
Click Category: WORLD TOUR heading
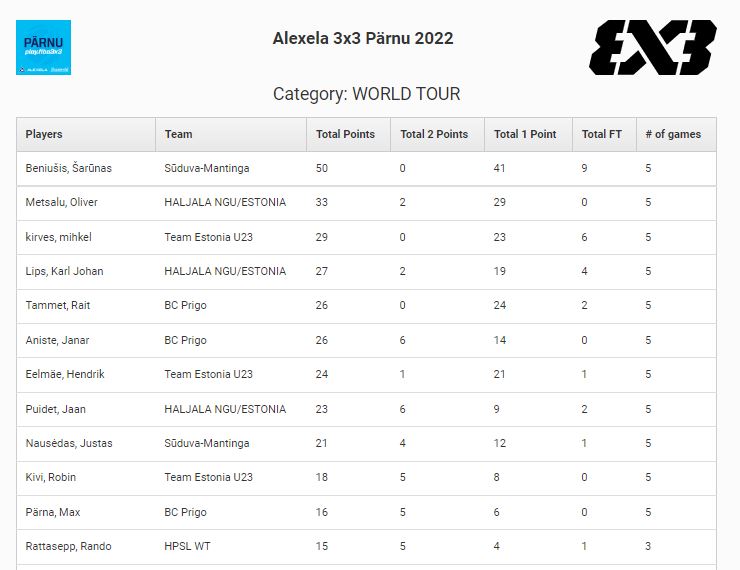366,94
